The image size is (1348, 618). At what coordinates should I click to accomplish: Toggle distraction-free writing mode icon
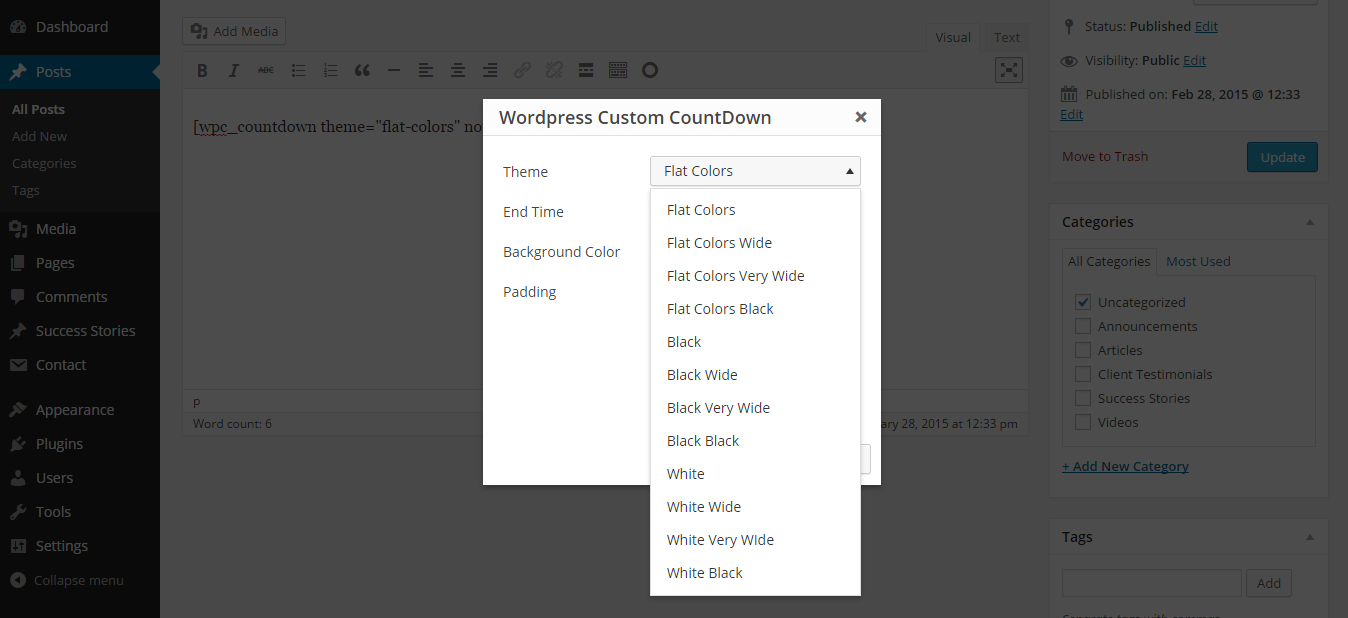click(1009, 69)
